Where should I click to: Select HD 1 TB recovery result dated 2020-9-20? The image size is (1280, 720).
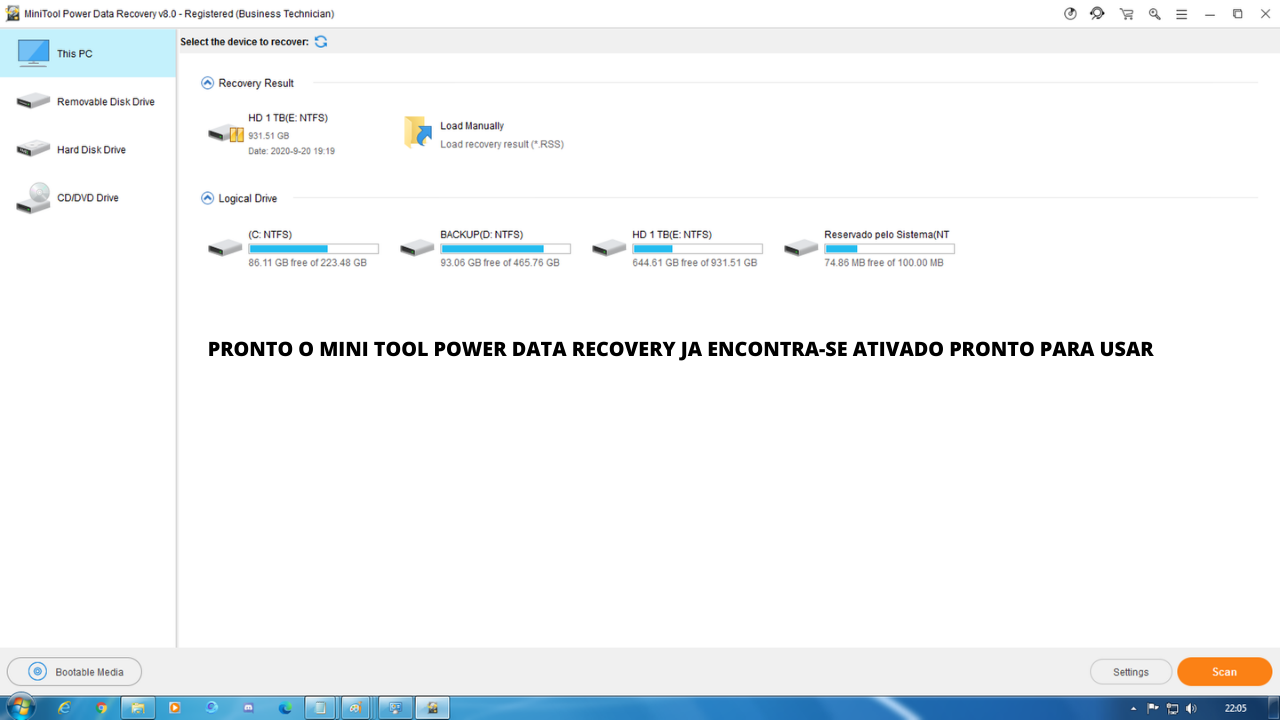pos(272,134)
